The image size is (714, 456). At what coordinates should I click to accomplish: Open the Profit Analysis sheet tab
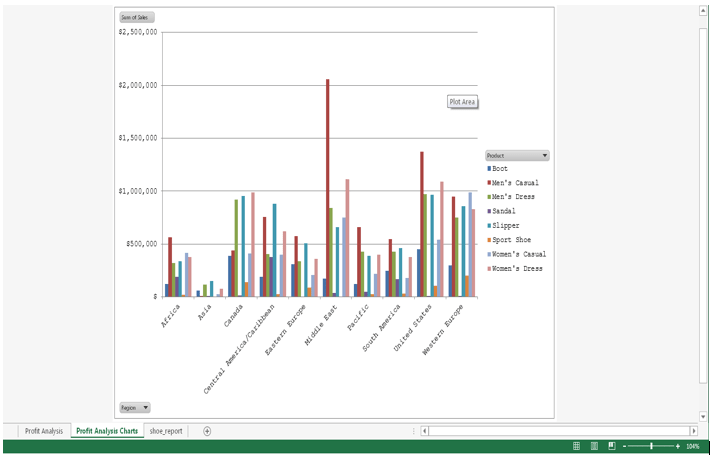pos(44,431)
